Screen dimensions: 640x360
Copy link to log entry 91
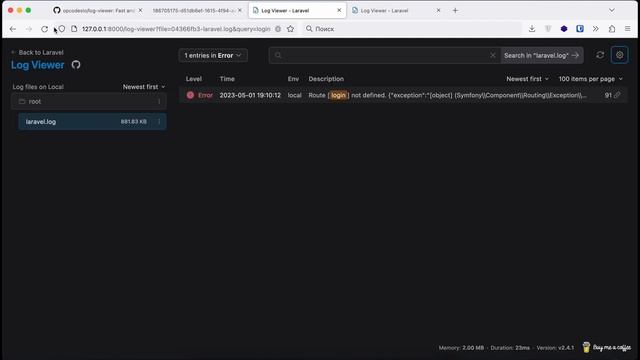[617, 95]
